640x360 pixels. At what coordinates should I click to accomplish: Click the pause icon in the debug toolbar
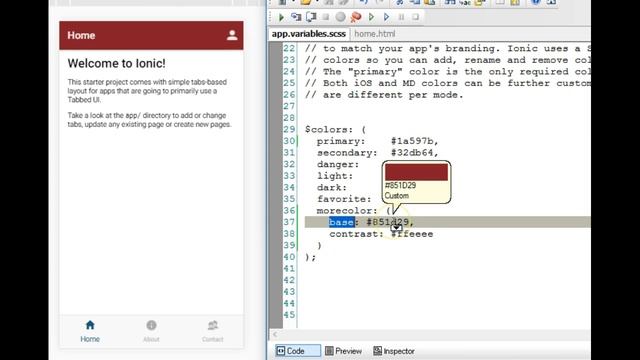[x=401, y=17]
